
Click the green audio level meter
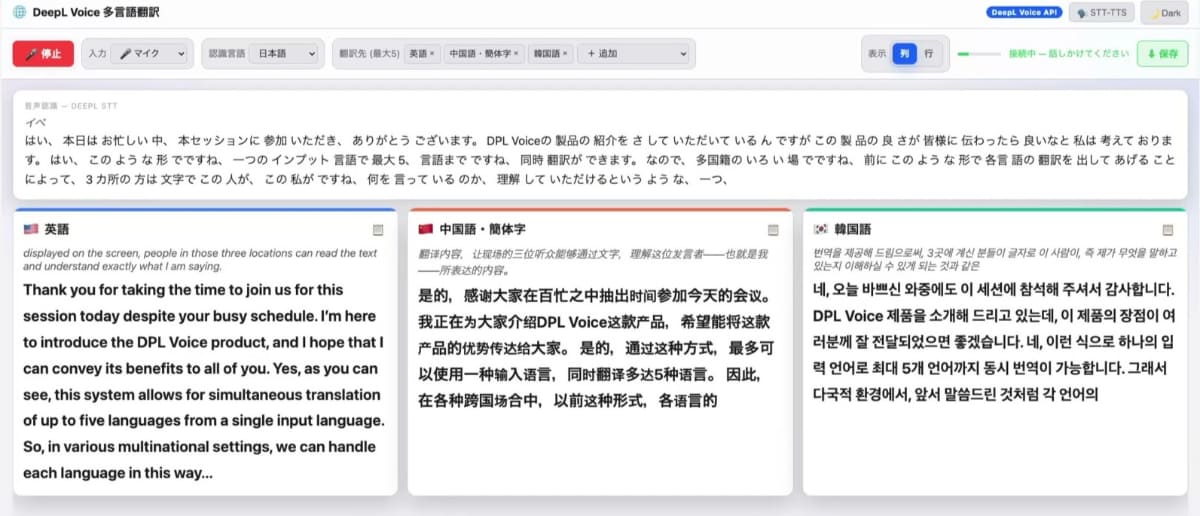(979, 53)
